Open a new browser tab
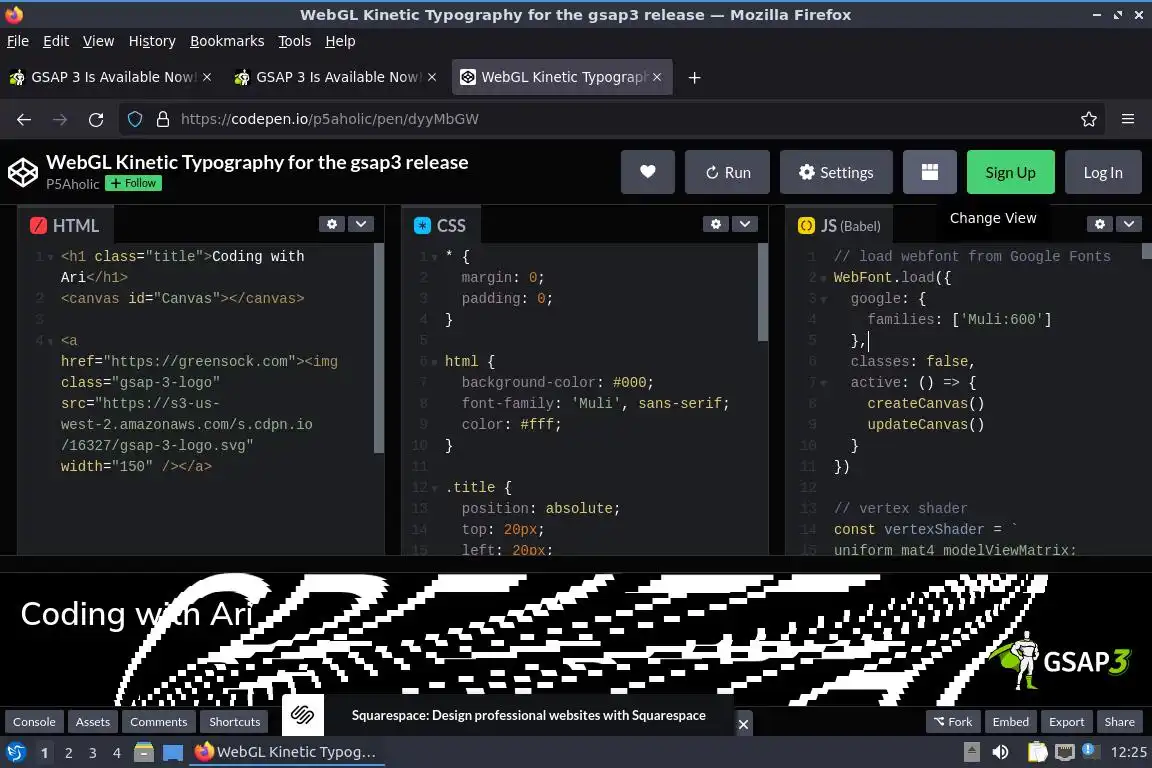1152x768 pixels. coord(694,77)
